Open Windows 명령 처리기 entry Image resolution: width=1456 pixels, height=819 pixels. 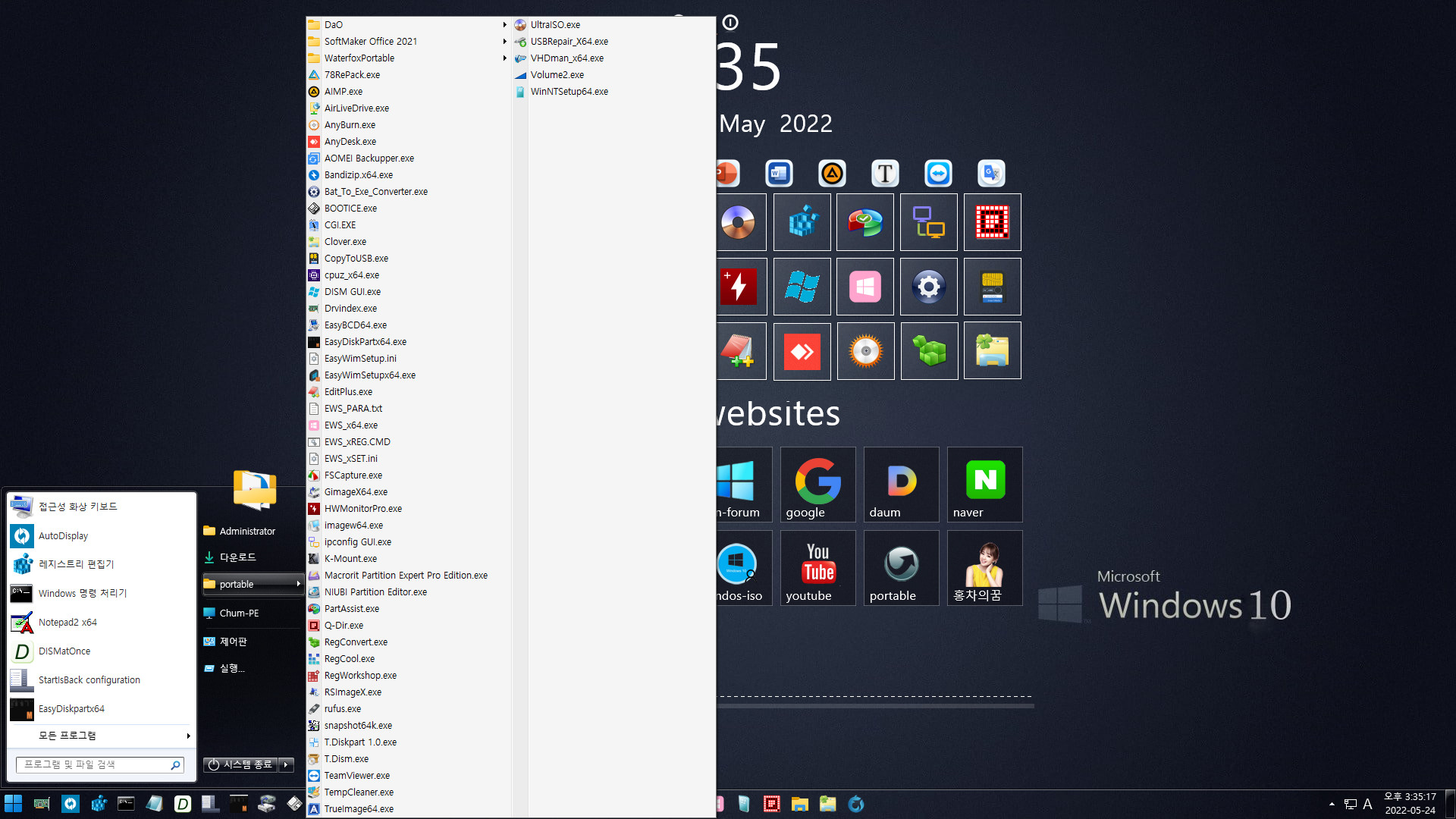102,593
